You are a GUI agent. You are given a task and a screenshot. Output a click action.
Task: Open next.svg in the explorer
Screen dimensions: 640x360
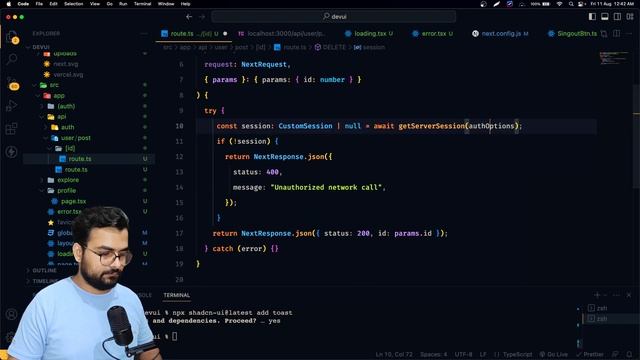(65, 64)
